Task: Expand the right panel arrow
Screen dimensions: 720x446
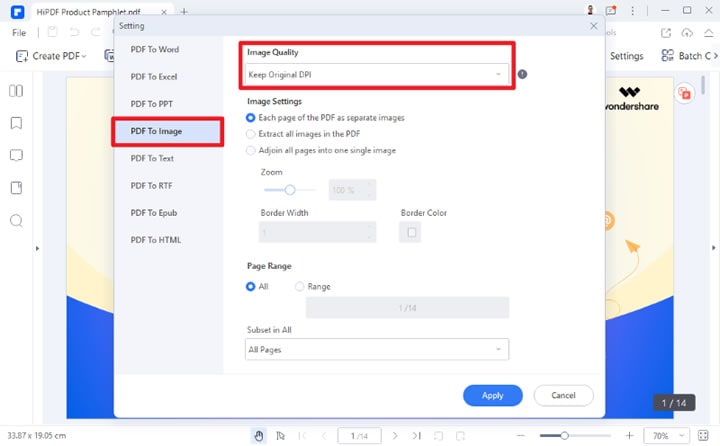Action: pos(713,248)
